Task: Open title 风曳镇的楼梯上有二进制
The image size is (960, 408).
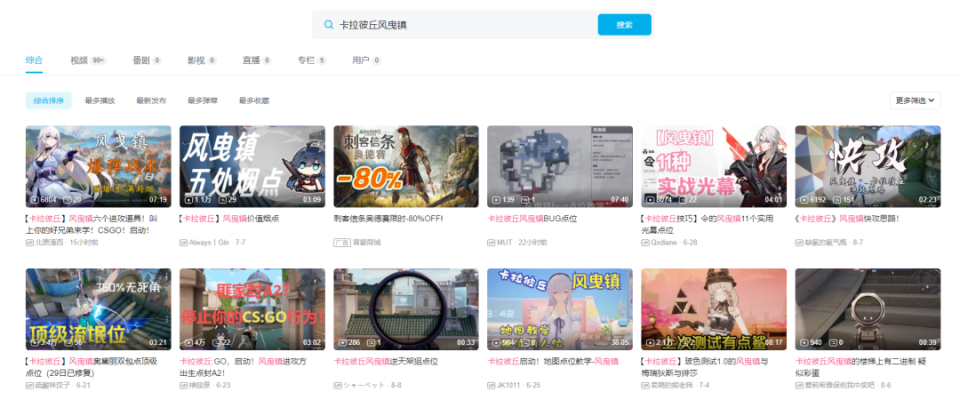Action: click(861, 367)
